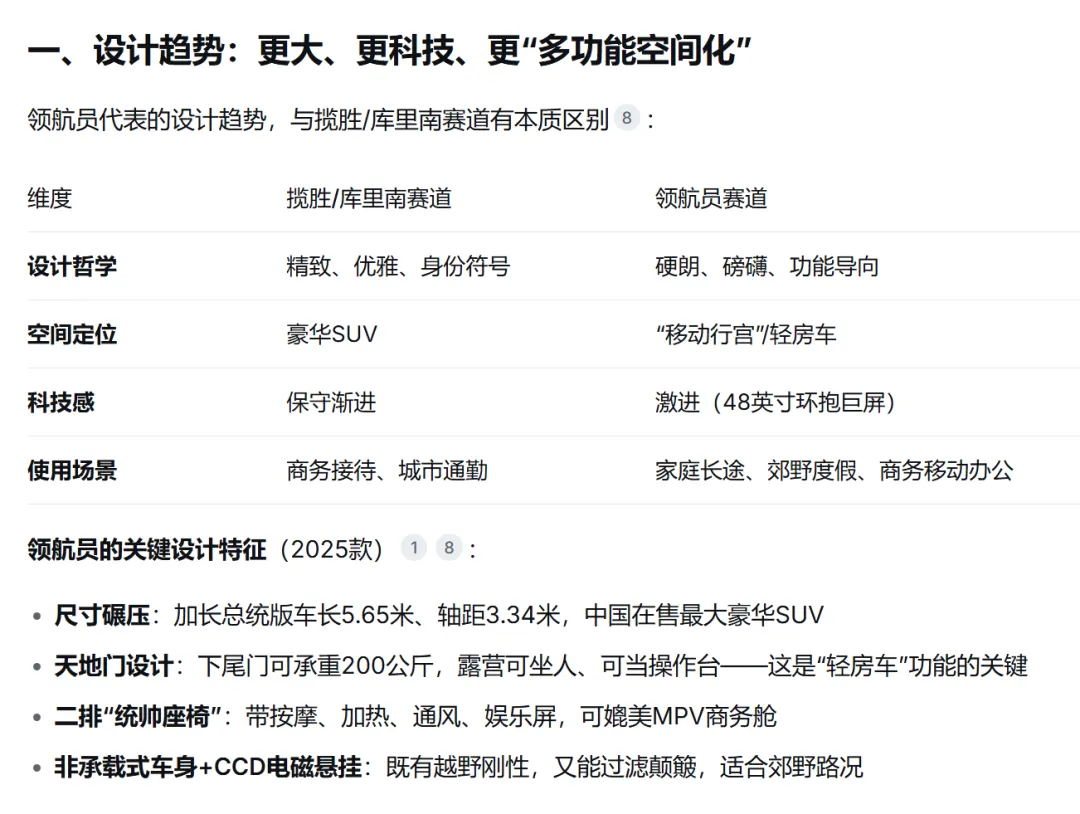
Task: Click the cell "移动行宫"/轻房车
Action: [x=746, y=334]
